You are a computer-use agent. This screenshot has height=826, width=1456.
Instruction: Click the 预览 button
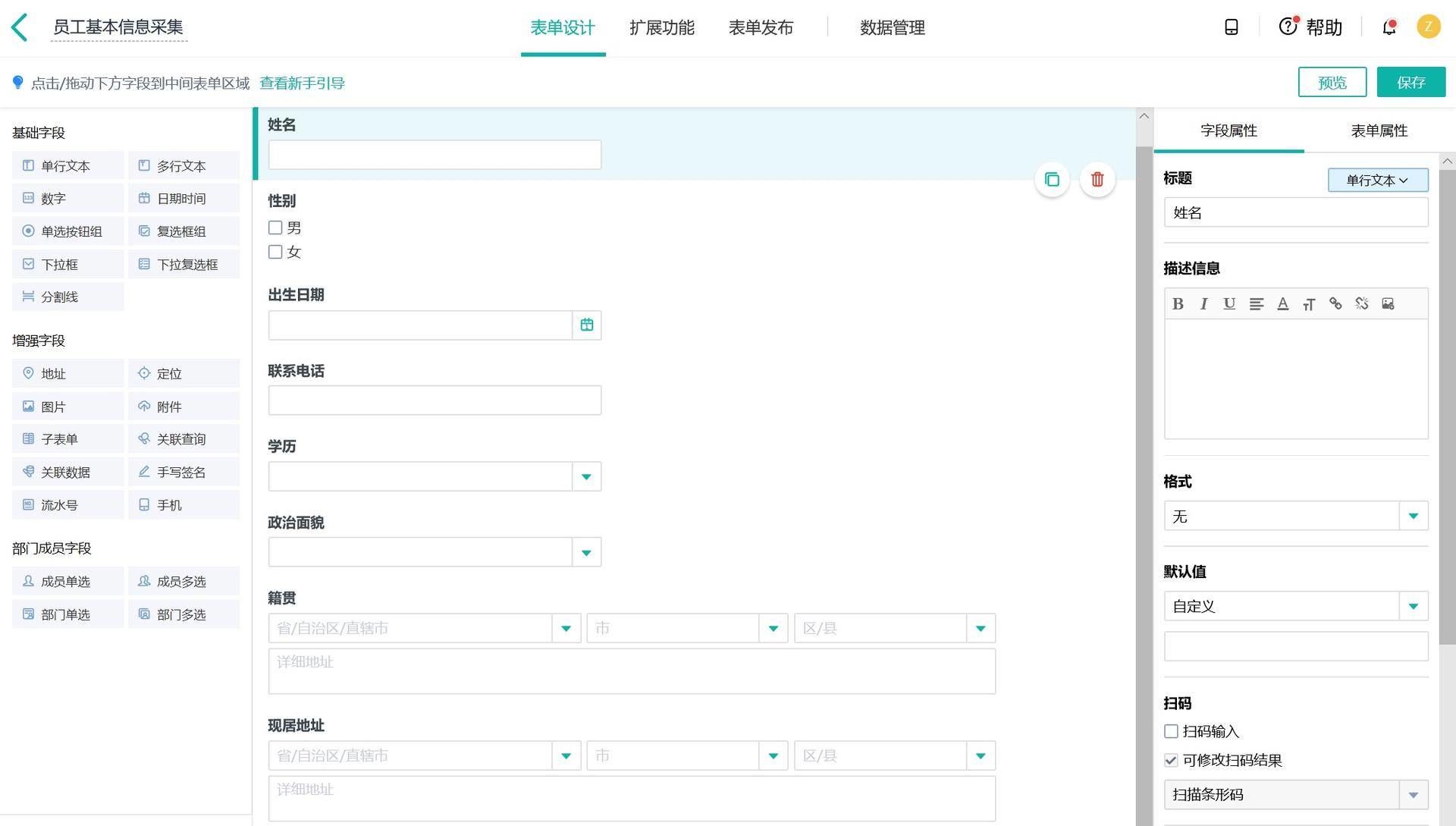1332,82
